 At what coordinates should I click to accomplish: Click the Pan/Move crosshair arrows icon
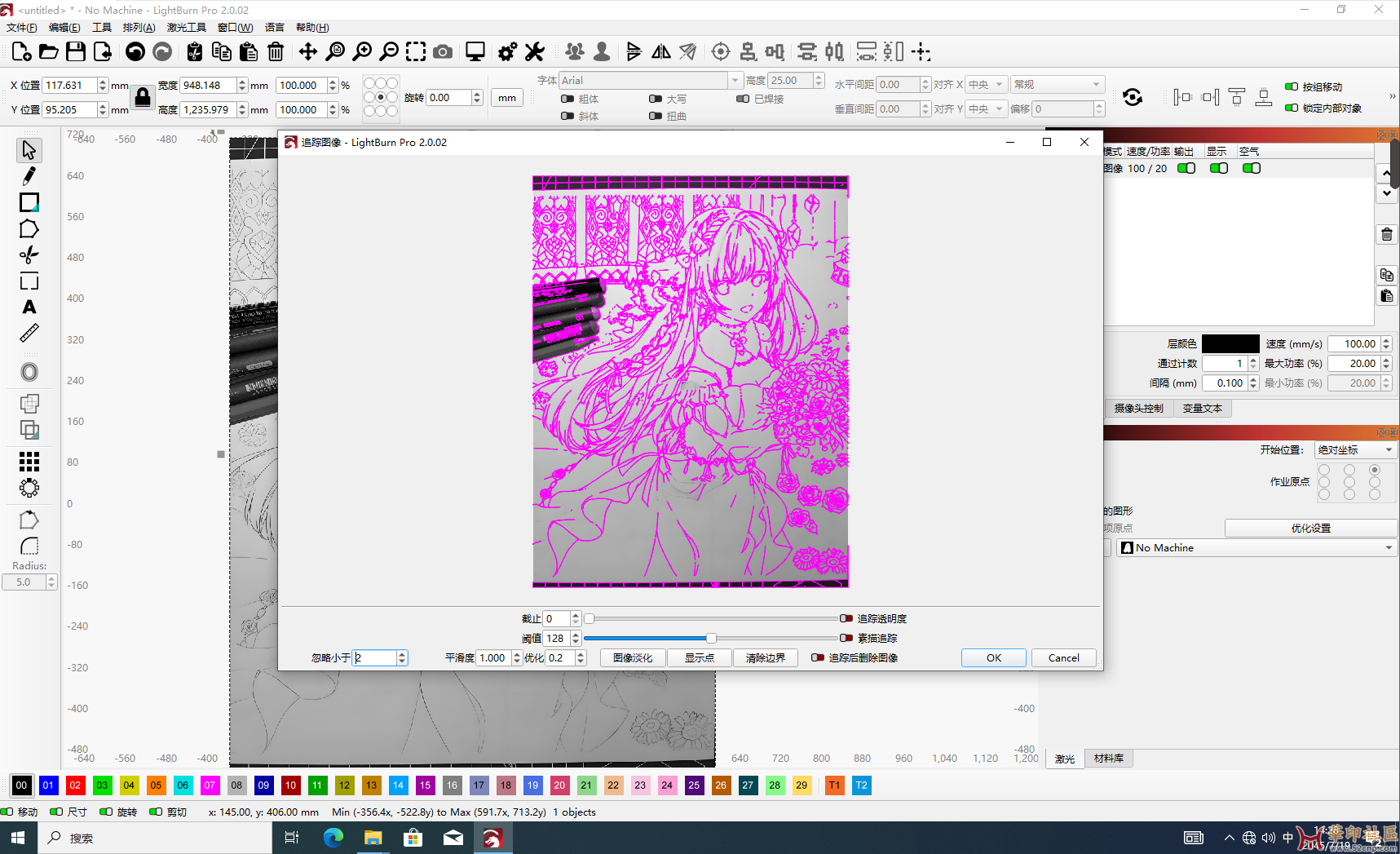[307, 52]
